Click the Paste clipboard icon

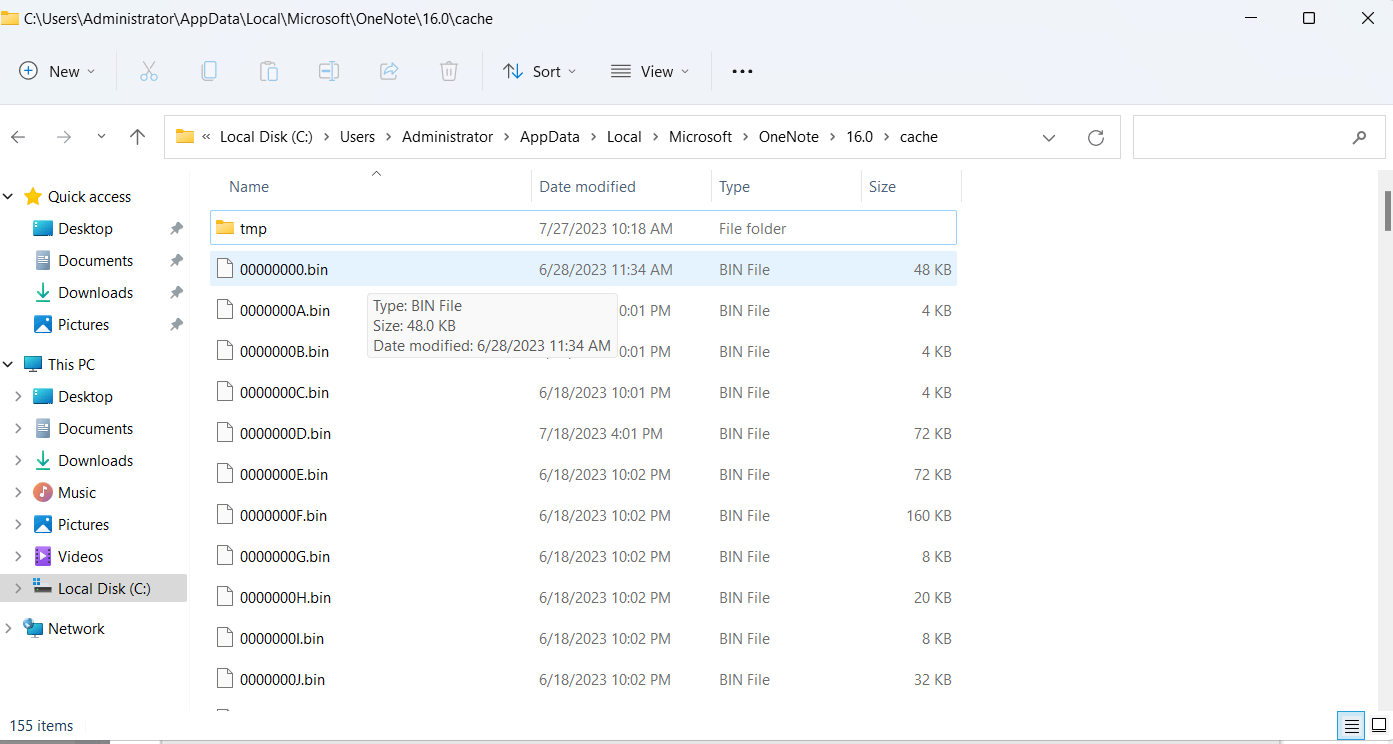[x=269, y=71]
